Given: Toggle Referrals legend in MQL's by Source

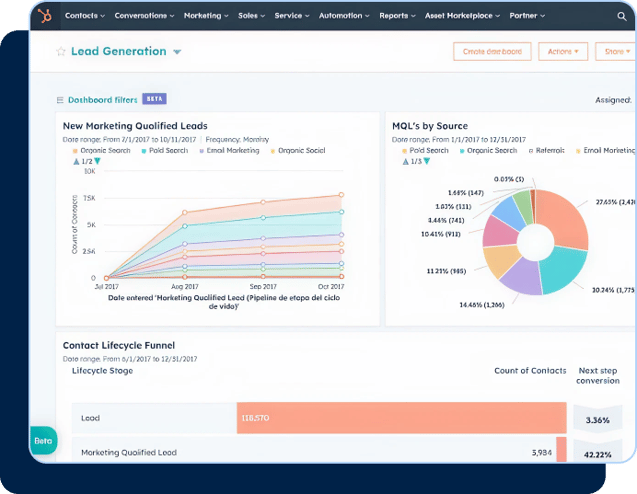Looking at the screenshot, I should coord(546,151).
